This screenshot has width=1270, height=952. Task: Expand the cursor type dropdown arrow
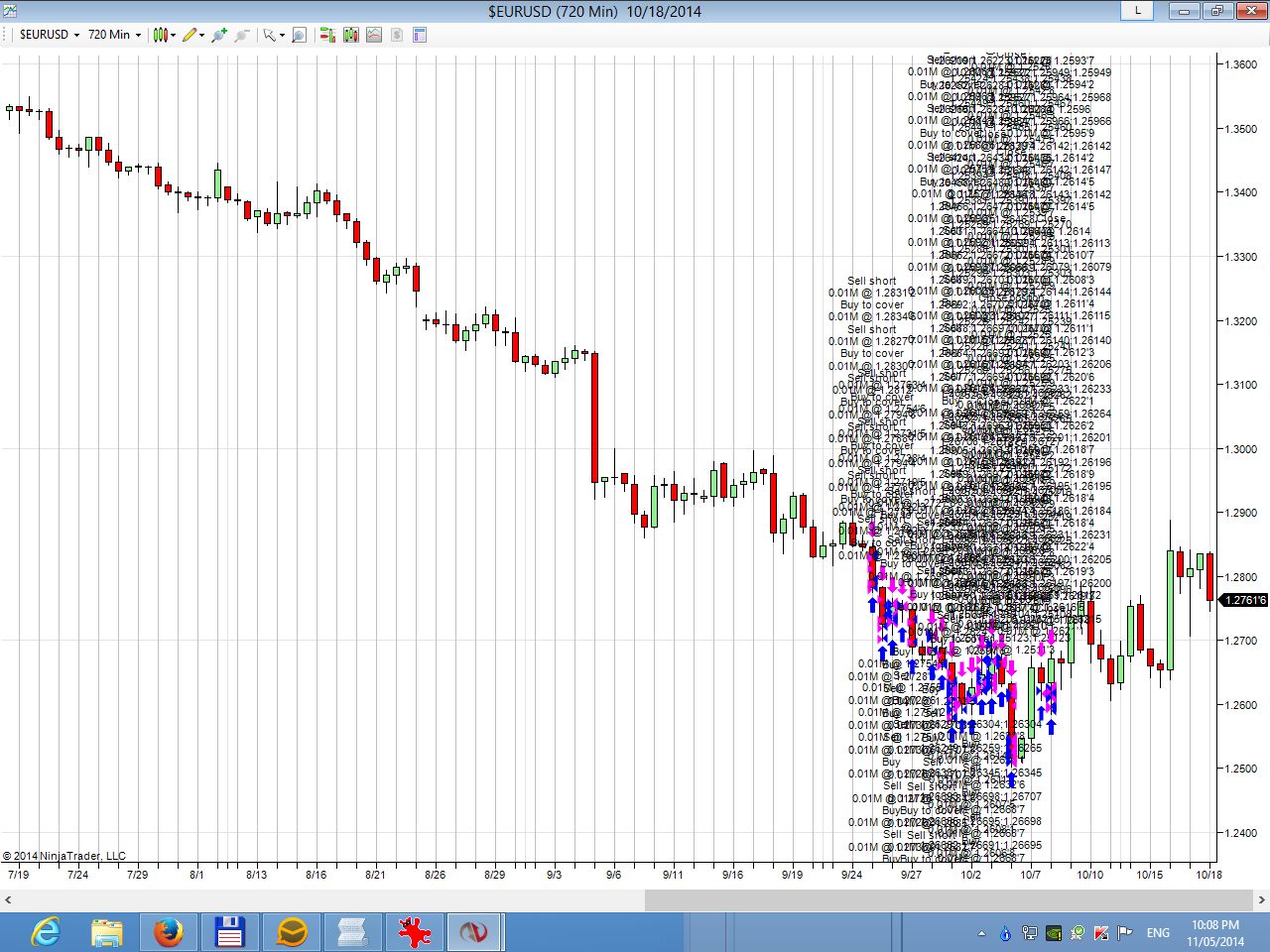click(x=282, y=35)
